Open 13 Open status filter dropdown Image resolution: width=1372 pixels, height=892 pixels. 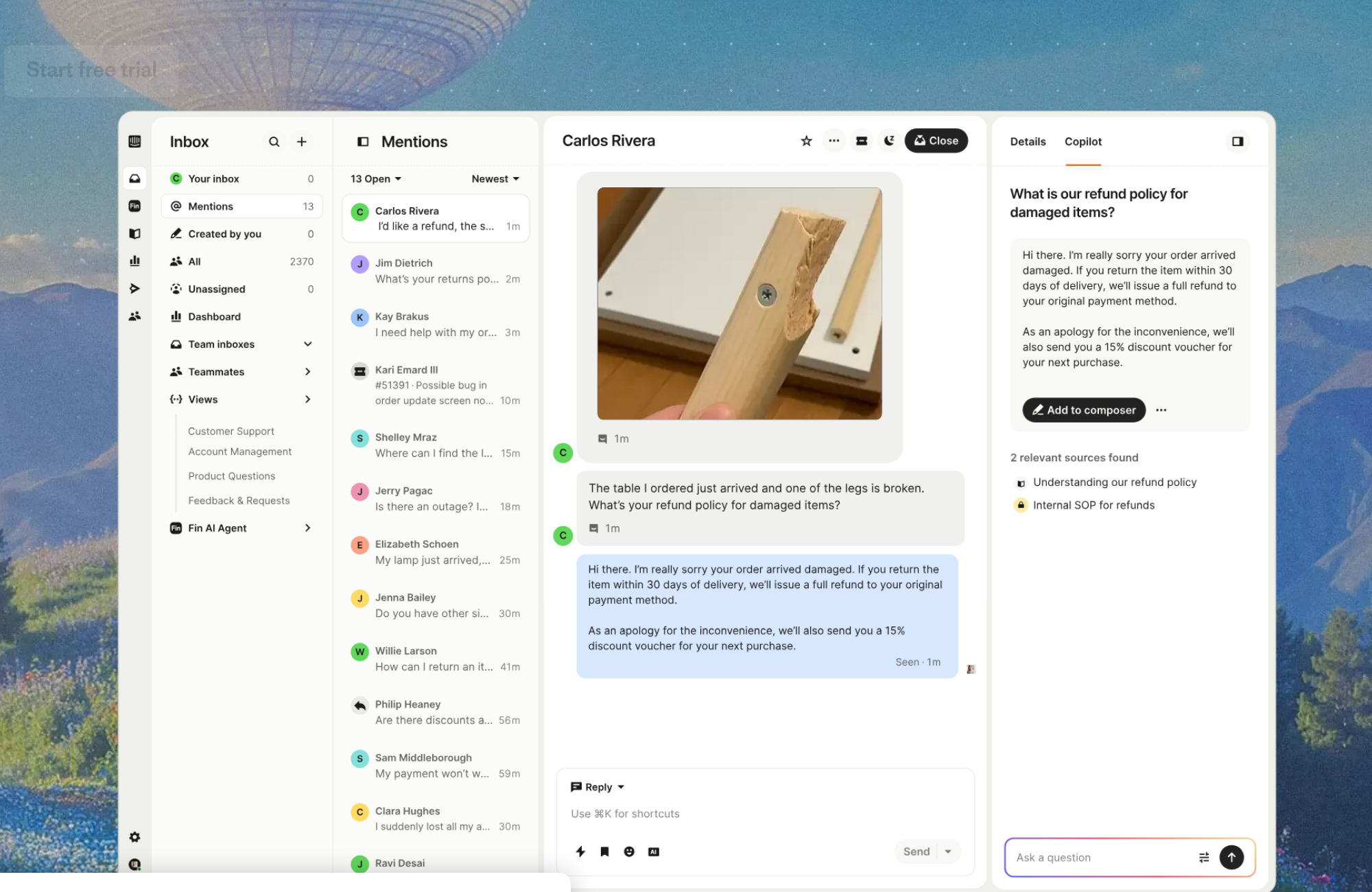pos(376,179)
